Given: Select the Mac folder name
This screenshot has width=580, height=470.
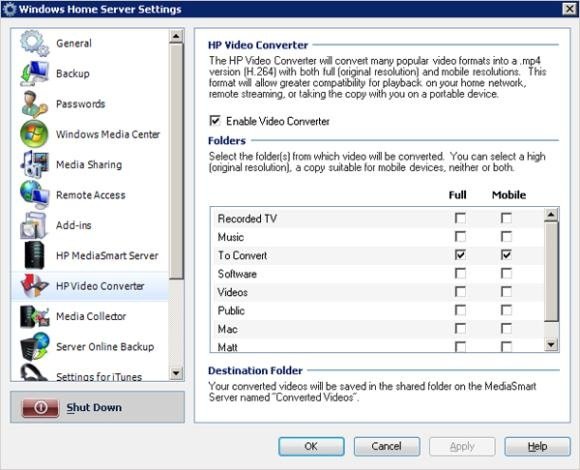Looking at the screenshot, I should [227, 329].
